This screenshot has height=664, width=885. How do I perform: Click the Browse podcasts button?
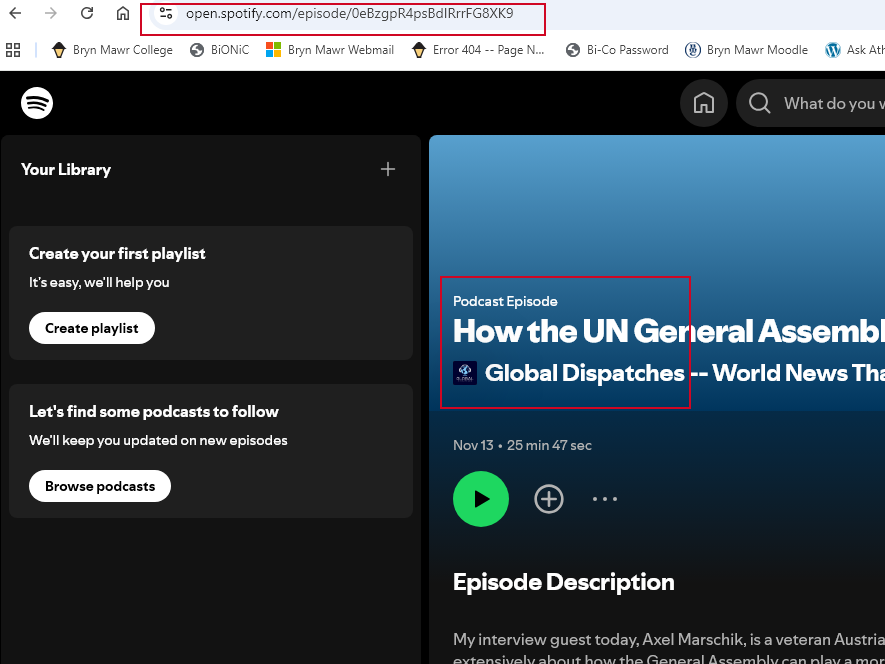pyautogui.click(x=100, y=486)
